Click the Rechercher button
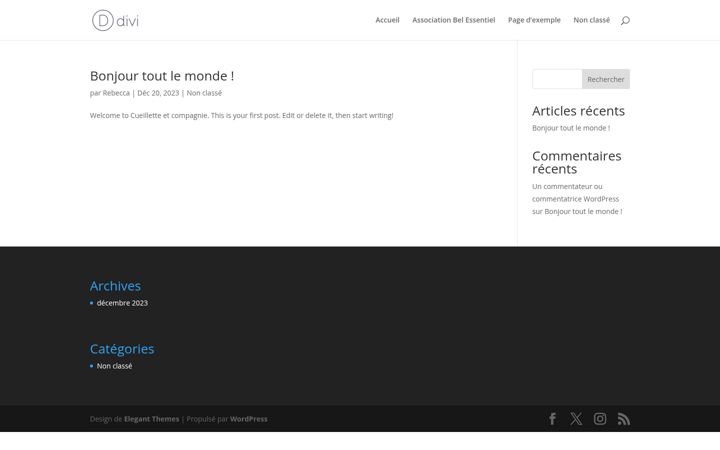The height and width of the screenshot is (450, 720). coord(606,79)
